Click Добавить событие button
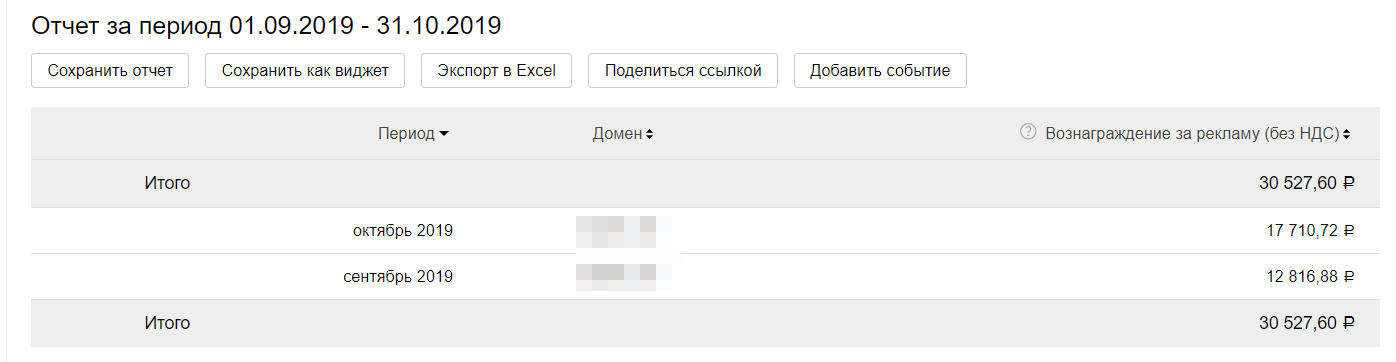This screenshot has height=362, width=1396. tap(880, 71)
